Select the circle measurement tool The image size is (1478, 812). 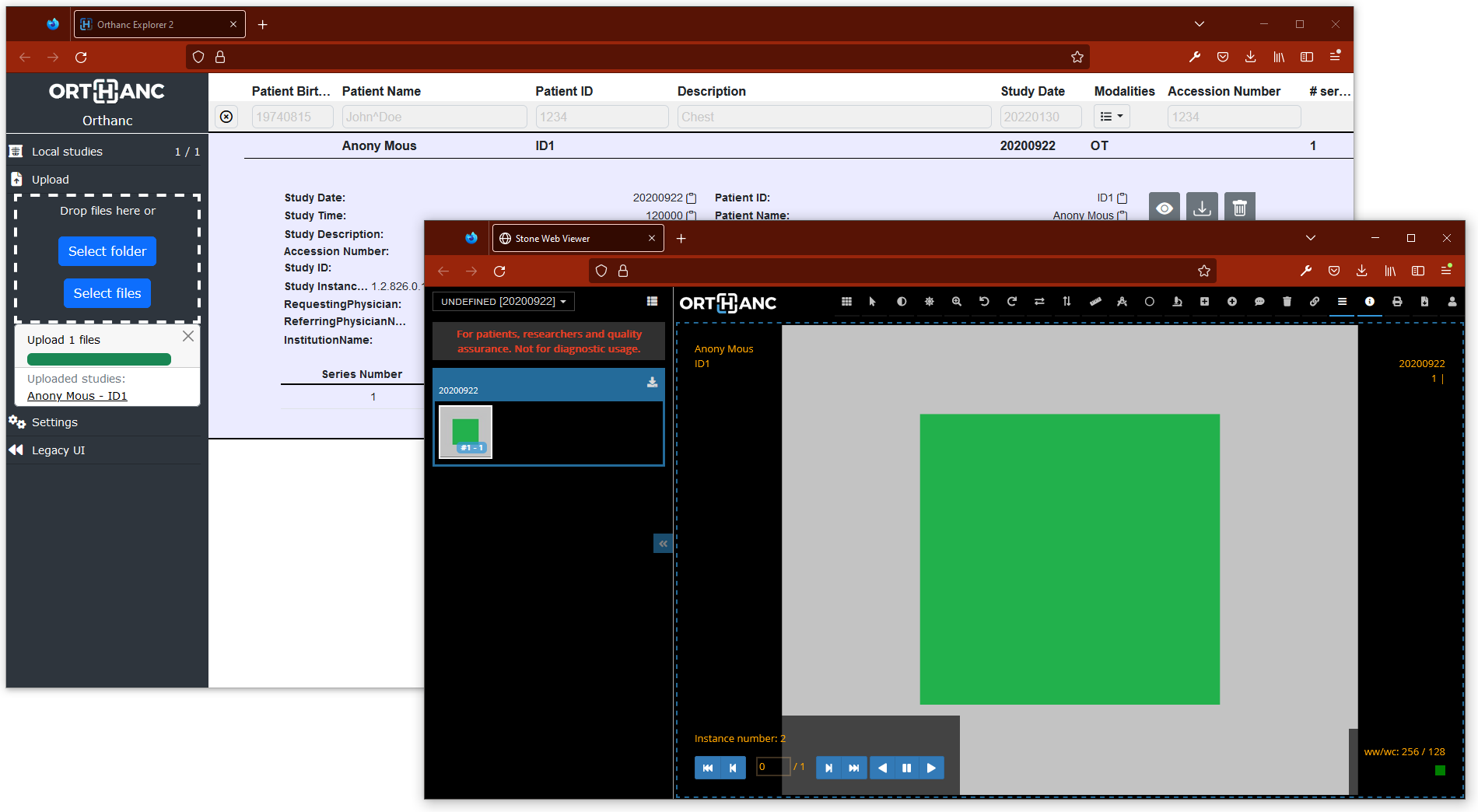point(1150,302)
